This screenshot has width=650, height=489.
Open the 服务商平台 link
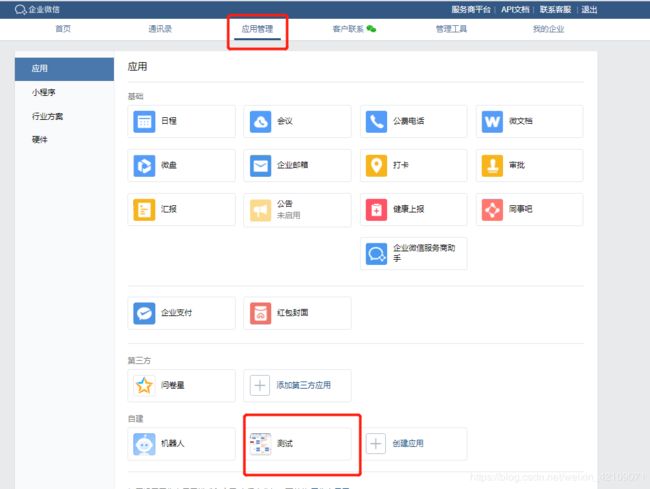pyautogui.click(x=471, y=9)
